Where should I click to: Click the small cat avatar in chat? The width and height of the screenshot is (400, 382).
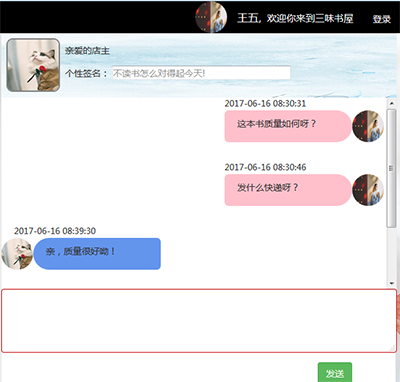pos(17,254)
